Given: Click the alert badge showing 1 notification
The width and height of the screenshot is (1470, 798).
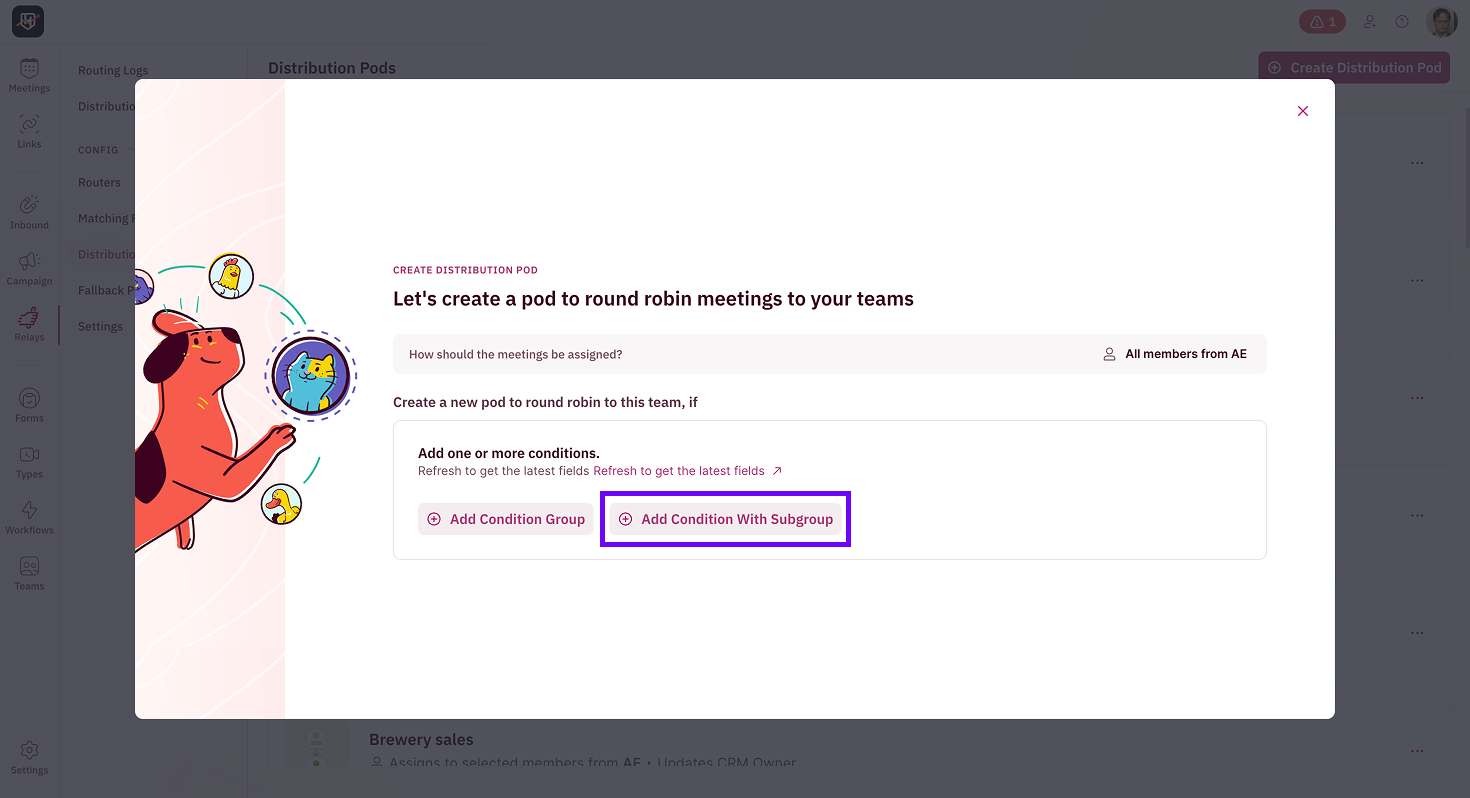Looking at the screenshot, I should click(x=1321, y=21).
